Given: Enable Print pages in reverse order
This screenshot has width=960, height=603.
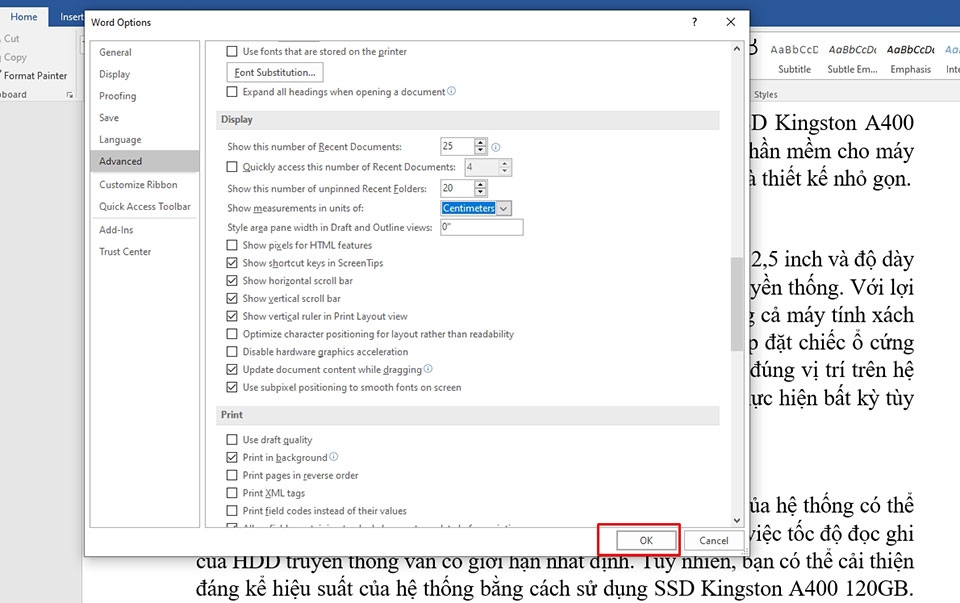Looking at the screenshot, I should (x=232, y=475).
